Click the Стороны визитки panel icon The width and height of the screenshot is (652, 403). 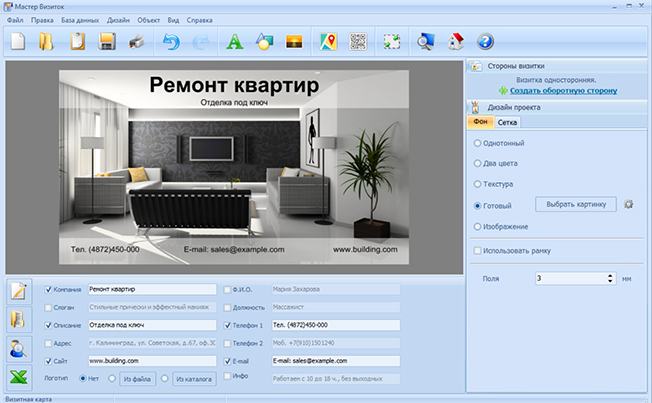click(475, 66)
